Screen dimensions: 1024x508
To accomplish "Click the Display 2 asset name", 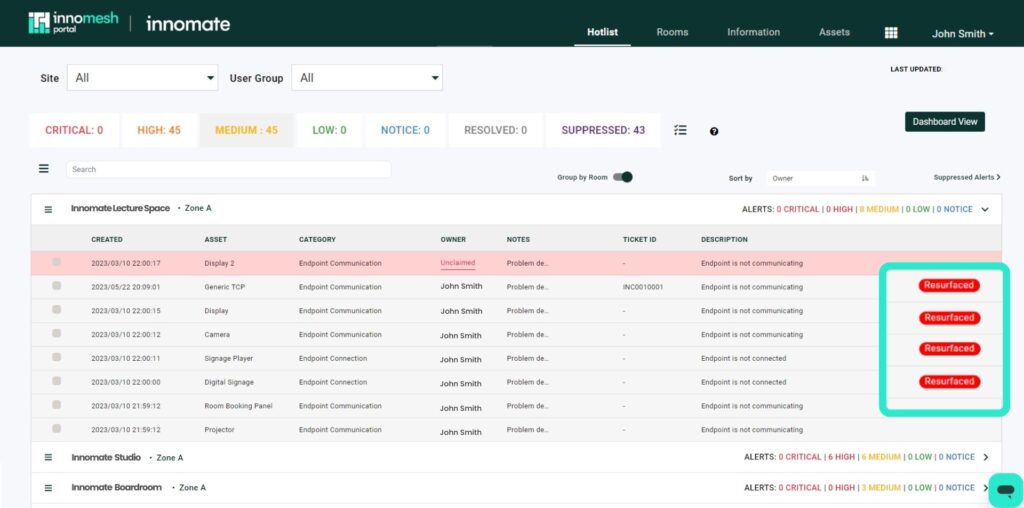I will point(219,263).
